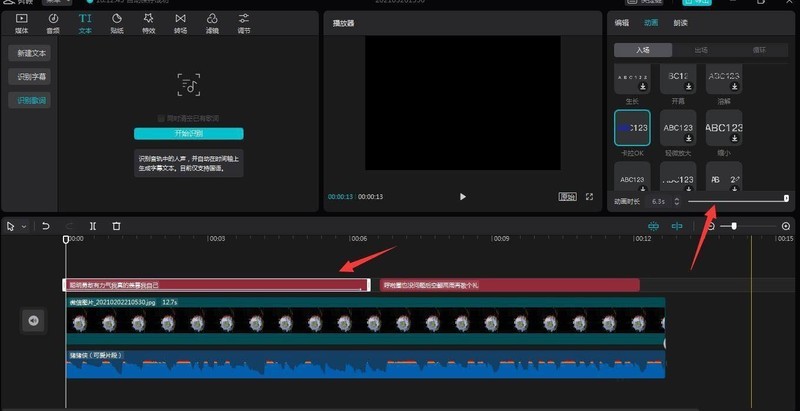Switch to the 朗读 tab
This screenshot has width=800, height=411.
(681, 23)
